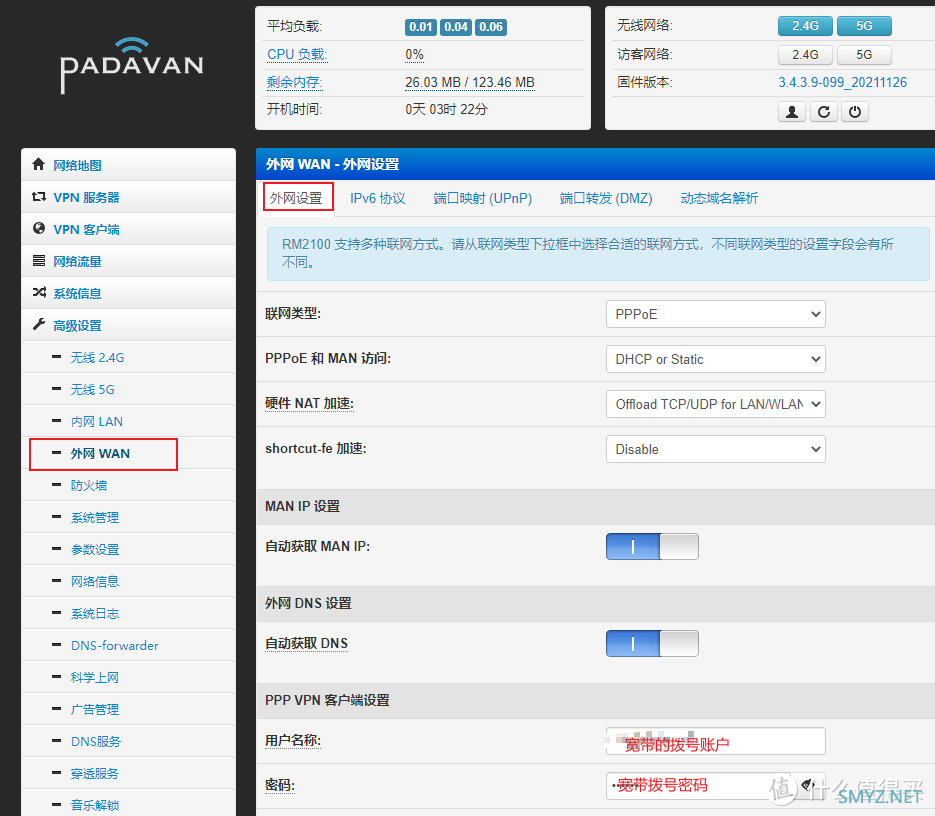Click the 系统信息 menu link
Screen dimensions: 935x816
pos(78,293)
